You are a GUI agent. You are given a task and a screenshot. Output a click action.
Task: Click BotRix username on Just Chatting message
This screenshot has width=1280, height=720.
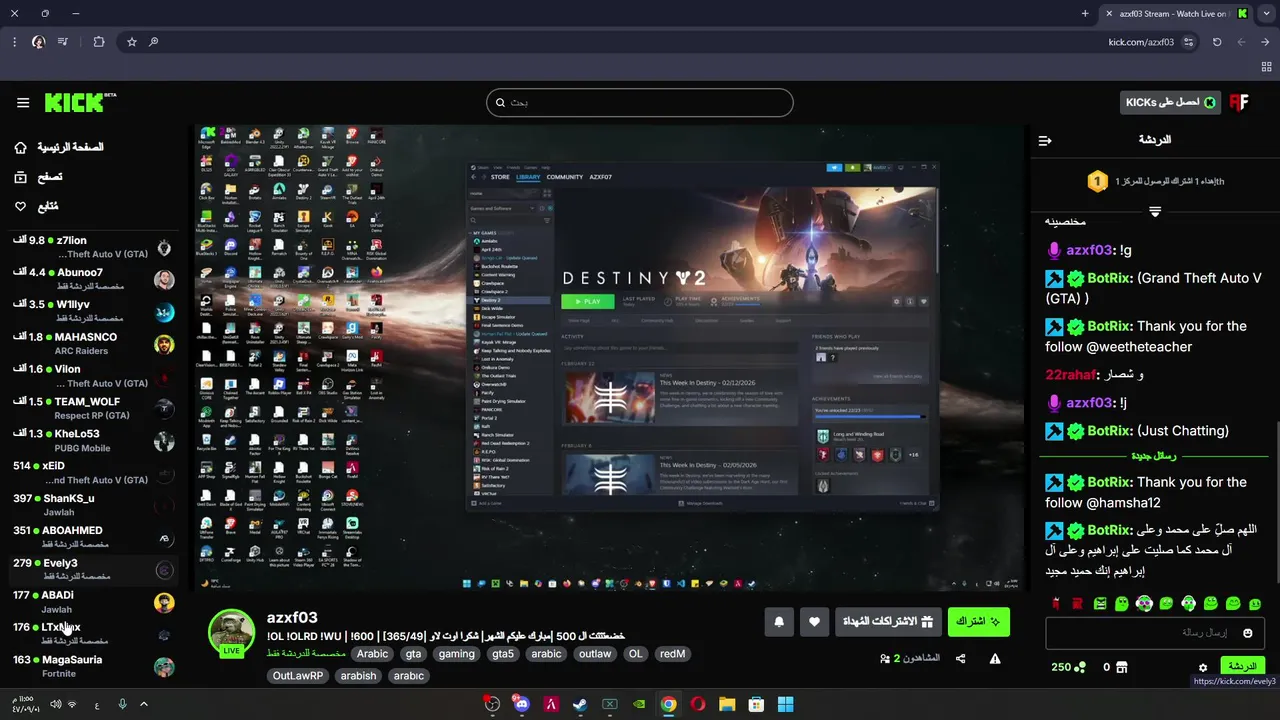click(1109, 431)
